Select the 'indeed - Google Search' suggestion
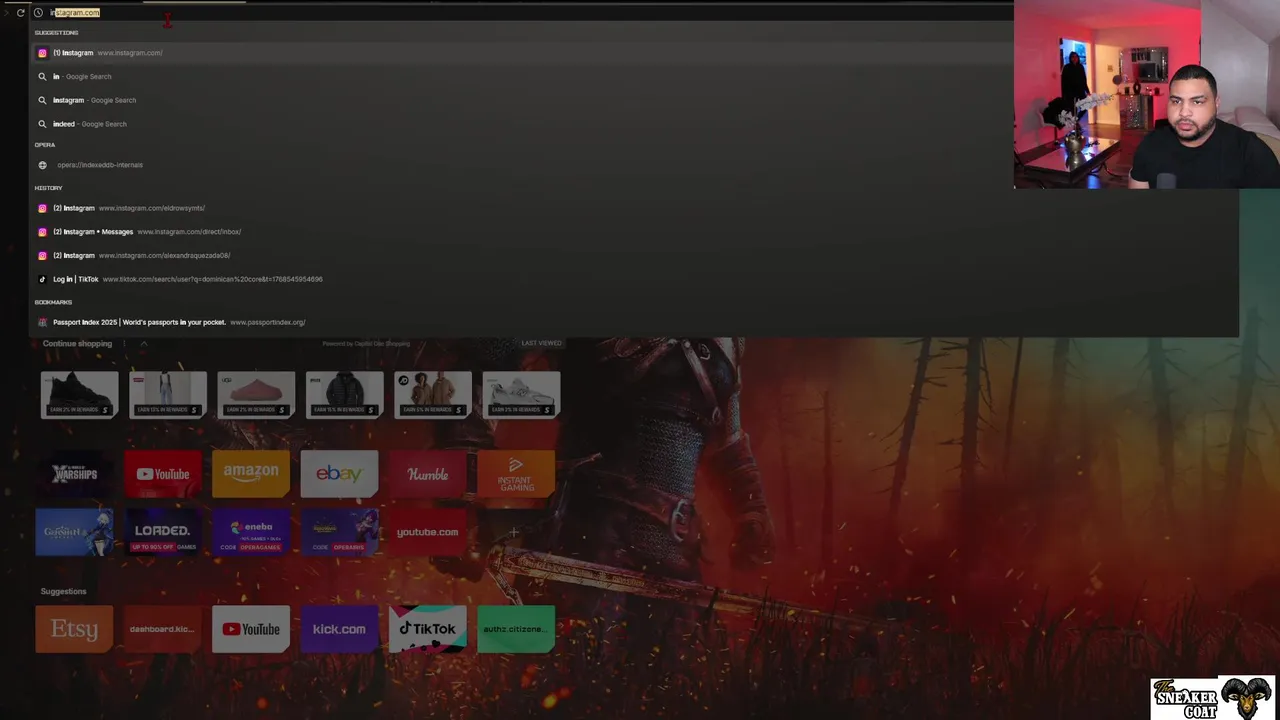The width and height of the screenshot is (1280, 720). click(520, 124)
